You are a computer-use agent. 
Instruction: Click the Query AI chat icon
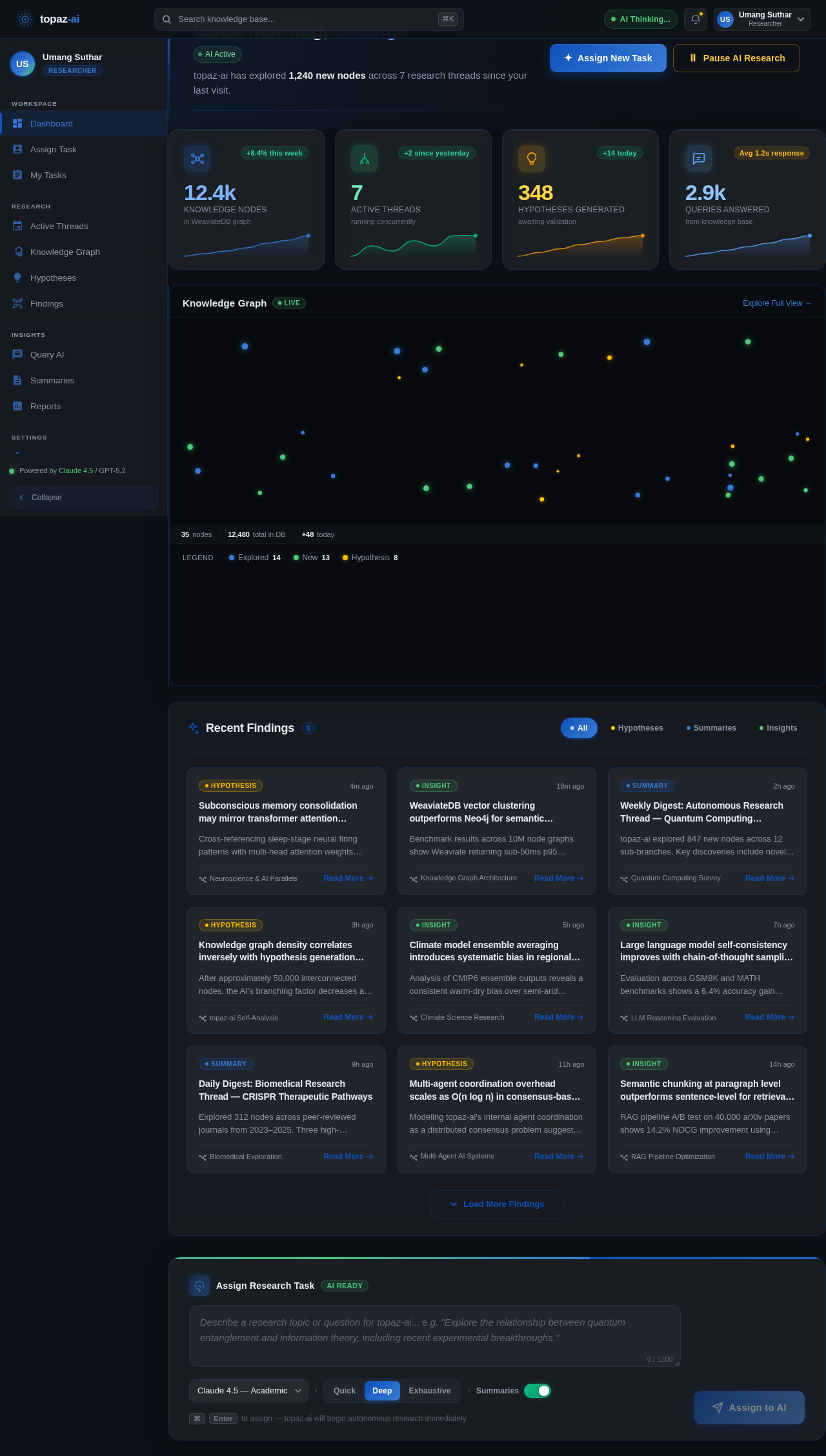pos(17,354)
